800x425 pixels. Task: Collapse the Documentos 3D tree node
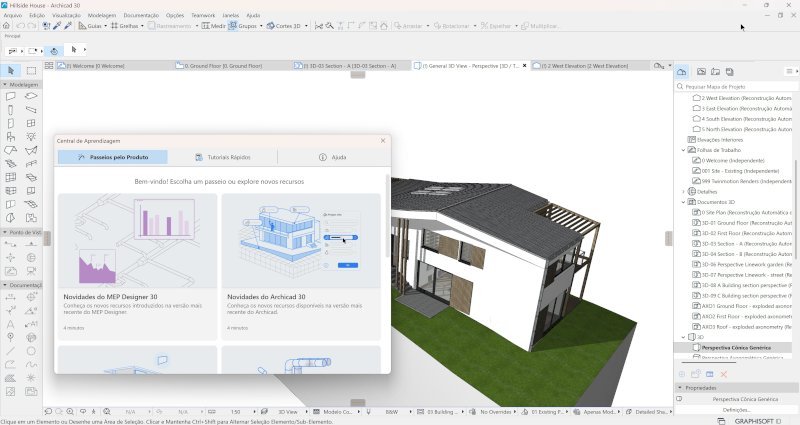(684, 202)
